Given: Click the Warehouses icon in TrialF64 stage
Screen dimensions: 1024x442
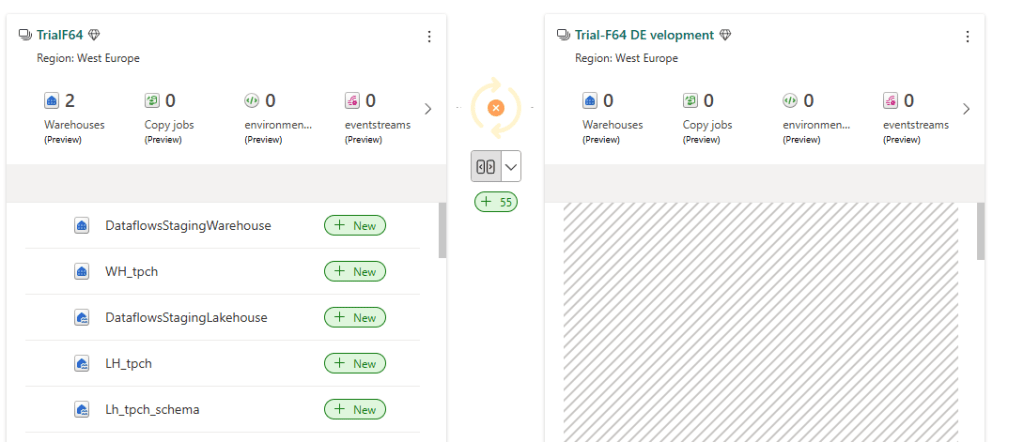Looking at the screenshot, I should [x=53, y=100].
